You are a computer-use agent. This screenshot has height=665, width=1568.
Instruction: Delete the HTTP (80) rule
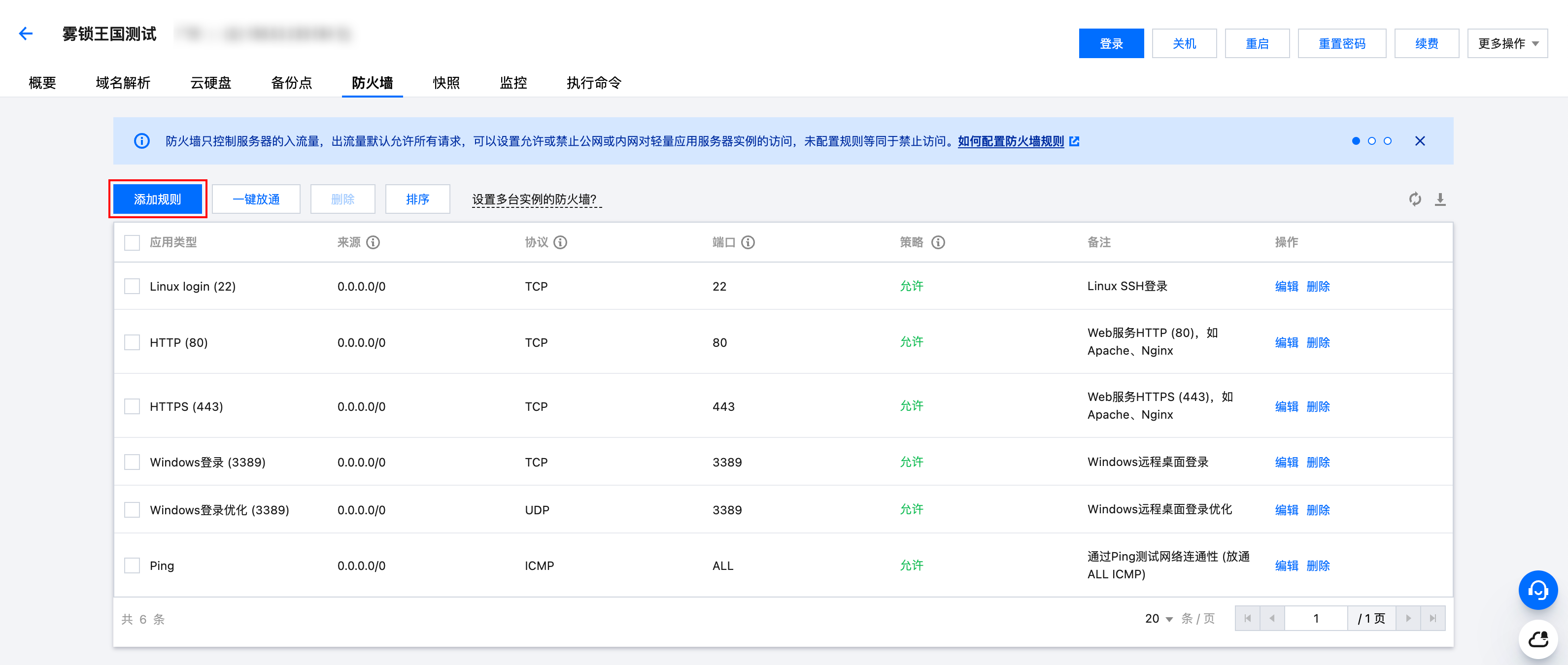point(1318,342)
